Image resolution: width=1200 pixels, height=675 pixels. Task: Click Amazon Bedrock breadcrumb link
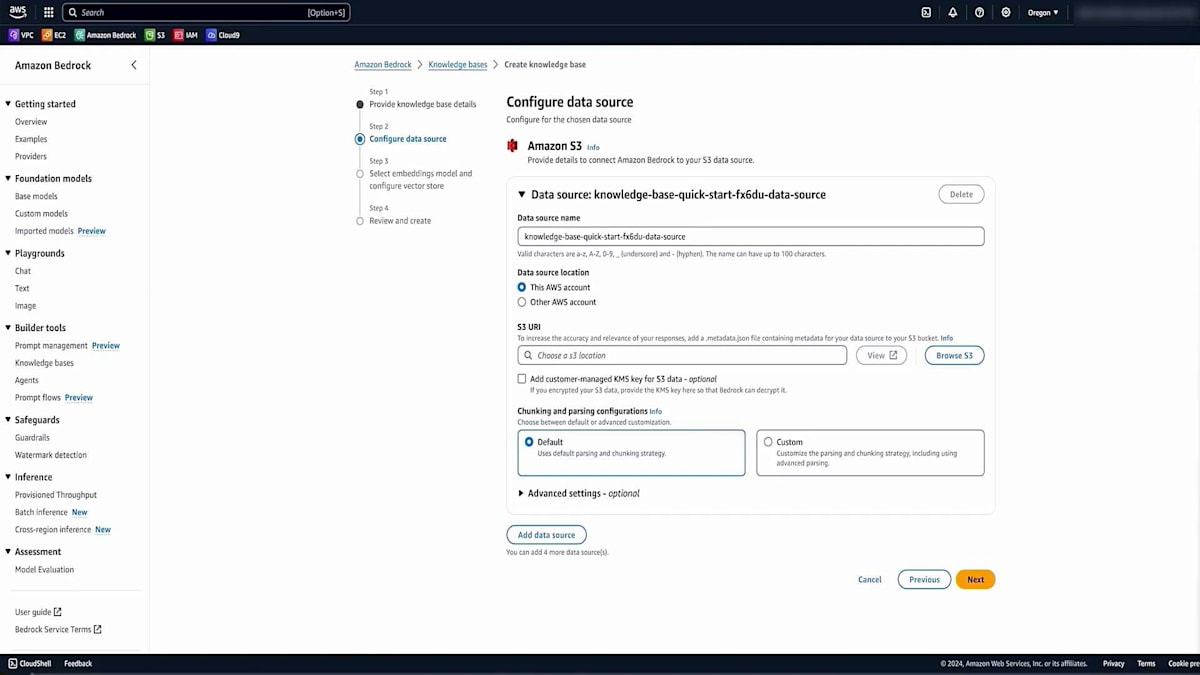pos(383,65)
